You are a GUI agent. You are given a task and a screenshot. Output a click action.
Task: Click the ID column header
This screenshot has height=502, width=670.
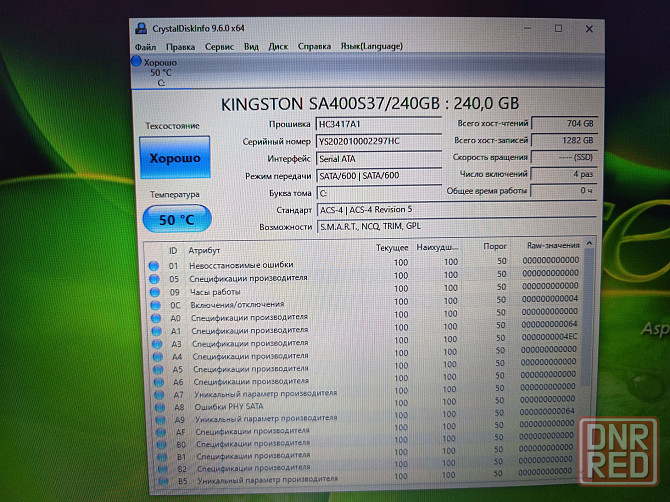tap(173, 250)
